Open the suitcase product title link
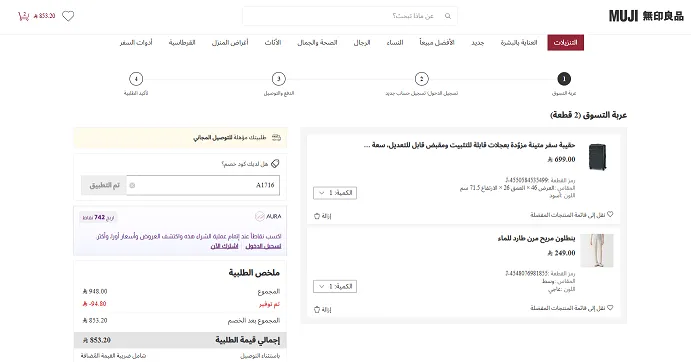Screen dimensions: 691x362 tap(469, 145)
